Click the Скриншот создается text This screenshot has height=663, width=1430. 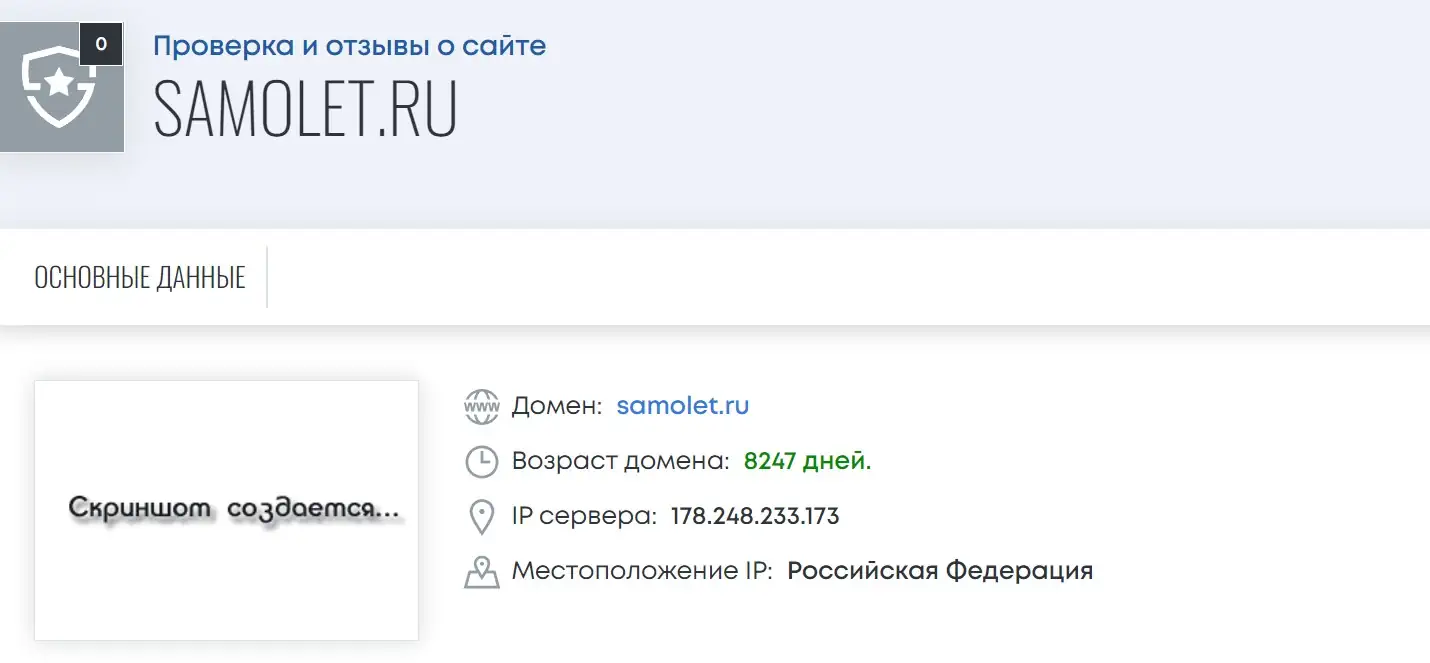coord(235,509)
